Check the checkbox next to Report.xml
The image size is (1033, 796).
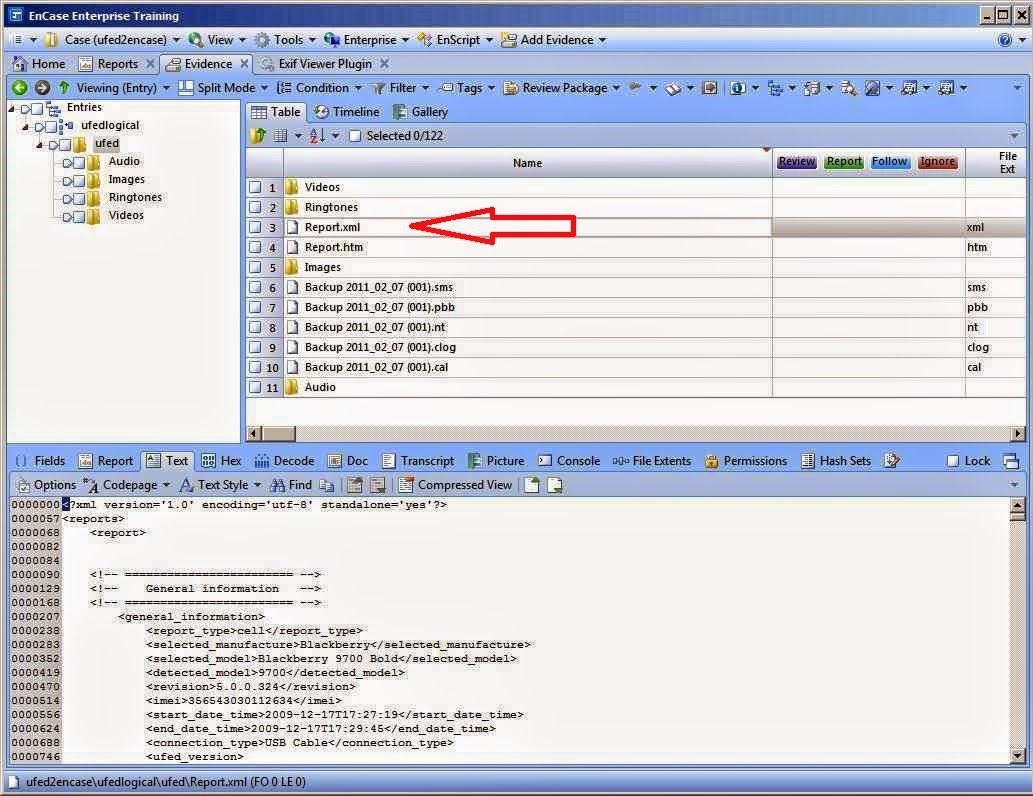pyautogui.click(x=256, y=227)
